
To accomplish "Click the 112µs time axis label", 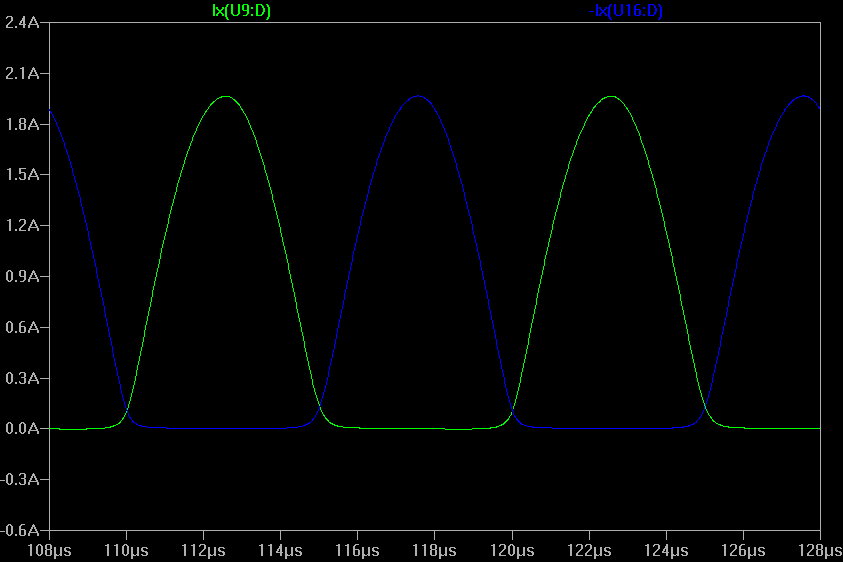I will click(203, 551).
